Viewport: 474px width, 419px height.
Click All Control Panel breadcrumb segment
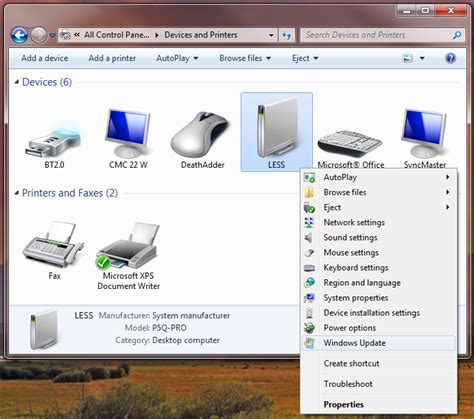[117, 35]
